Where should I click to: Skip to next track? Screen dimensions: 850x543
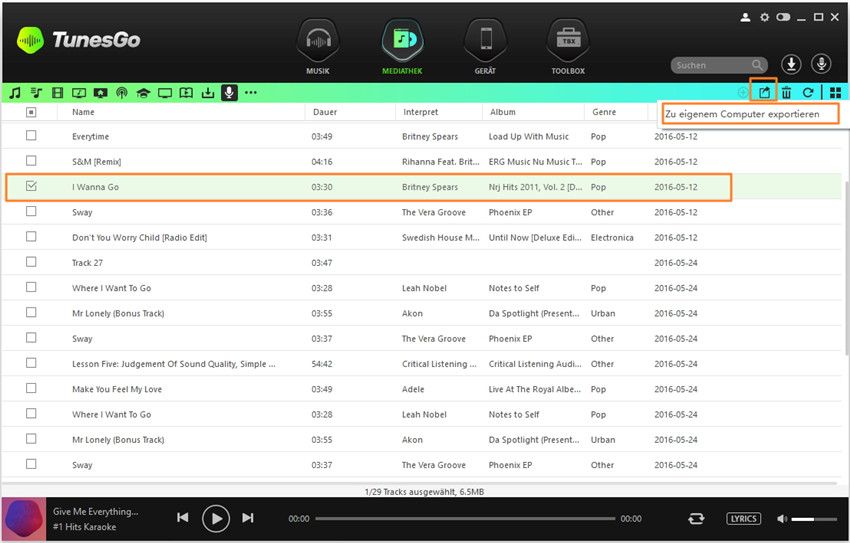248,518
